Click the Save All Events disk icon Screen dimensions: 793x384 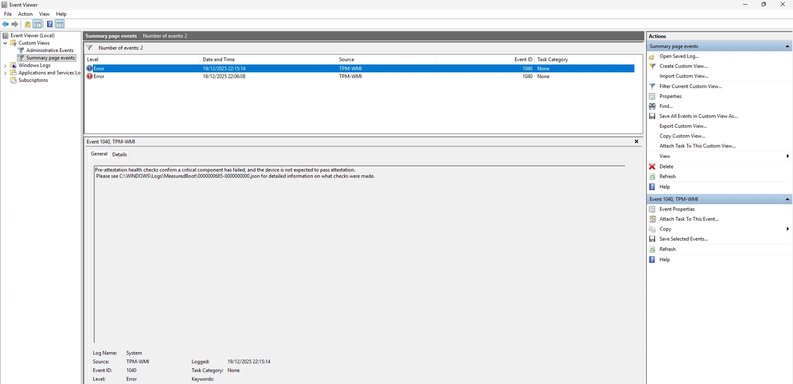(652, 116)
